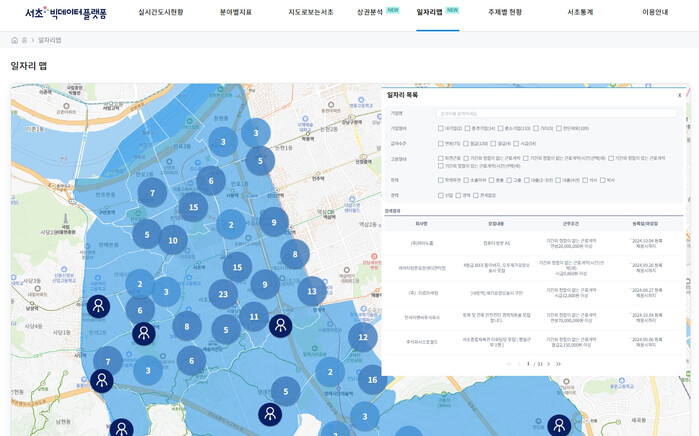Go to the first page of job results
Screen dimensions: 699x436
coord(508,364)
